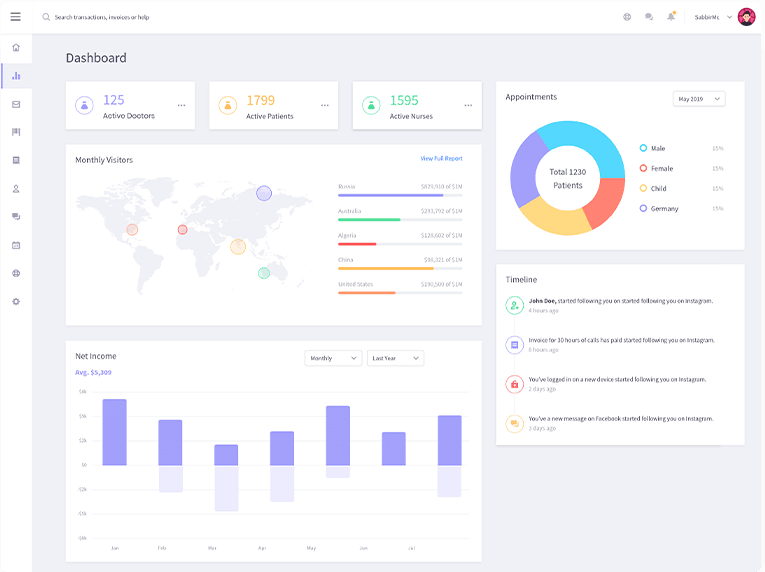Screen dimensions: 765x572
Task: Open Active Patients card options menu
Action: [x=325, y=105]
